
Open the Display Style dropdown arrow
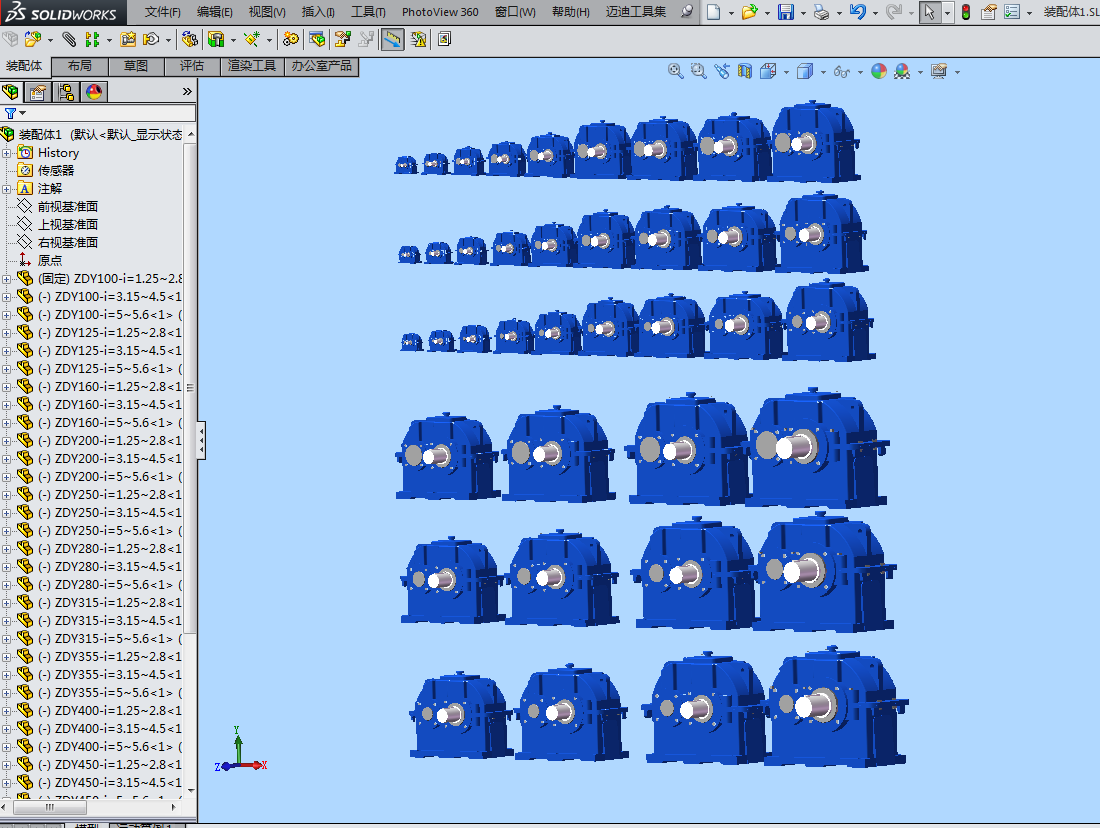click(823, 72)
